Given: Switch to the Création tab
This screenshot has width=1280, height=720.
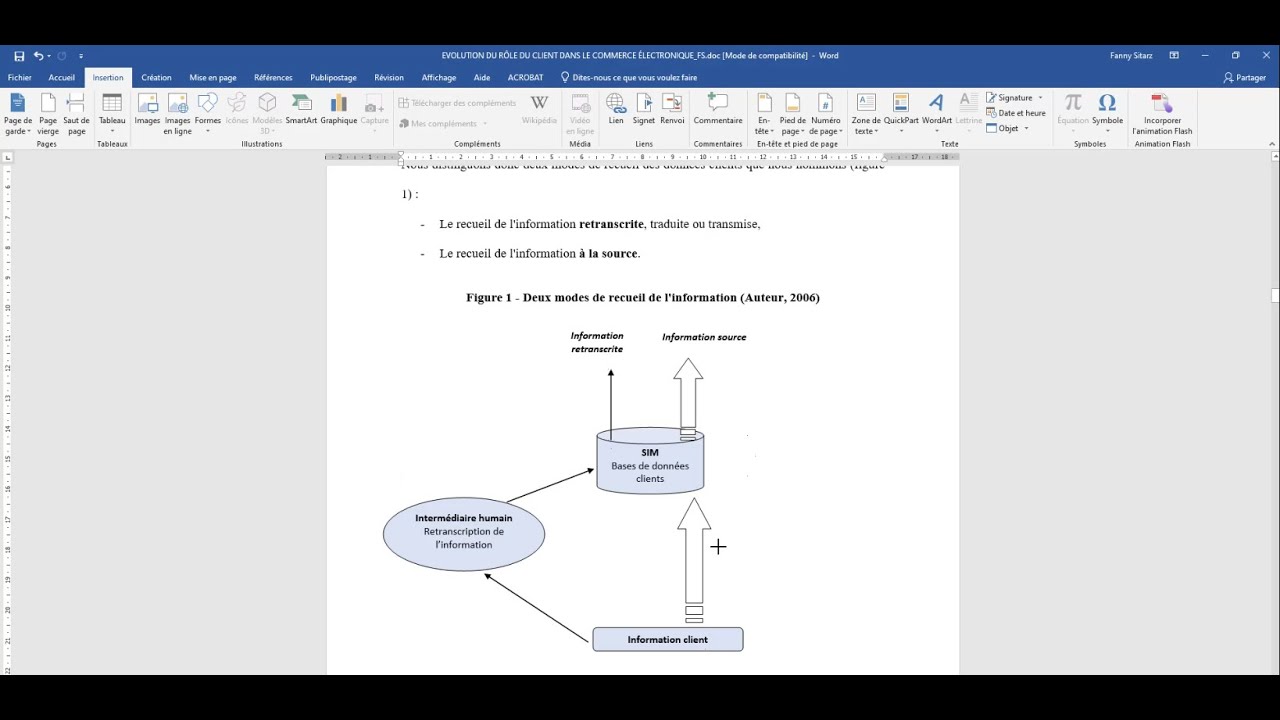Looking at the screenshot, I should point(156,78).
